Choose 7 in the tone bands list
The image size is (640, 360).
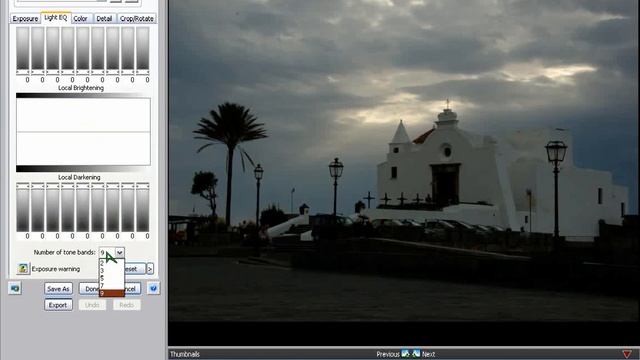point(112,285)
